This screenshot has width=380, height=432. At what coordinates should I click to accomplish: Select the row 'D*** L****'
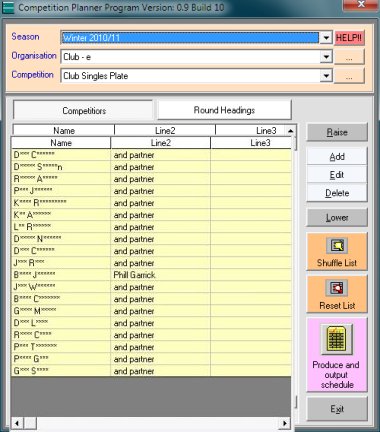[x=151, y=323]
